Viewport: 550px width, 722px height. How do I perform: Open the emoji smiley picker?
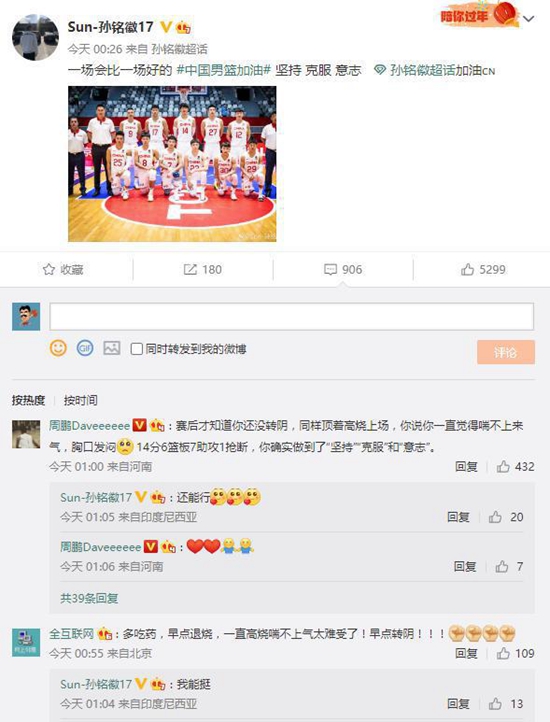(x=58, y=348)
